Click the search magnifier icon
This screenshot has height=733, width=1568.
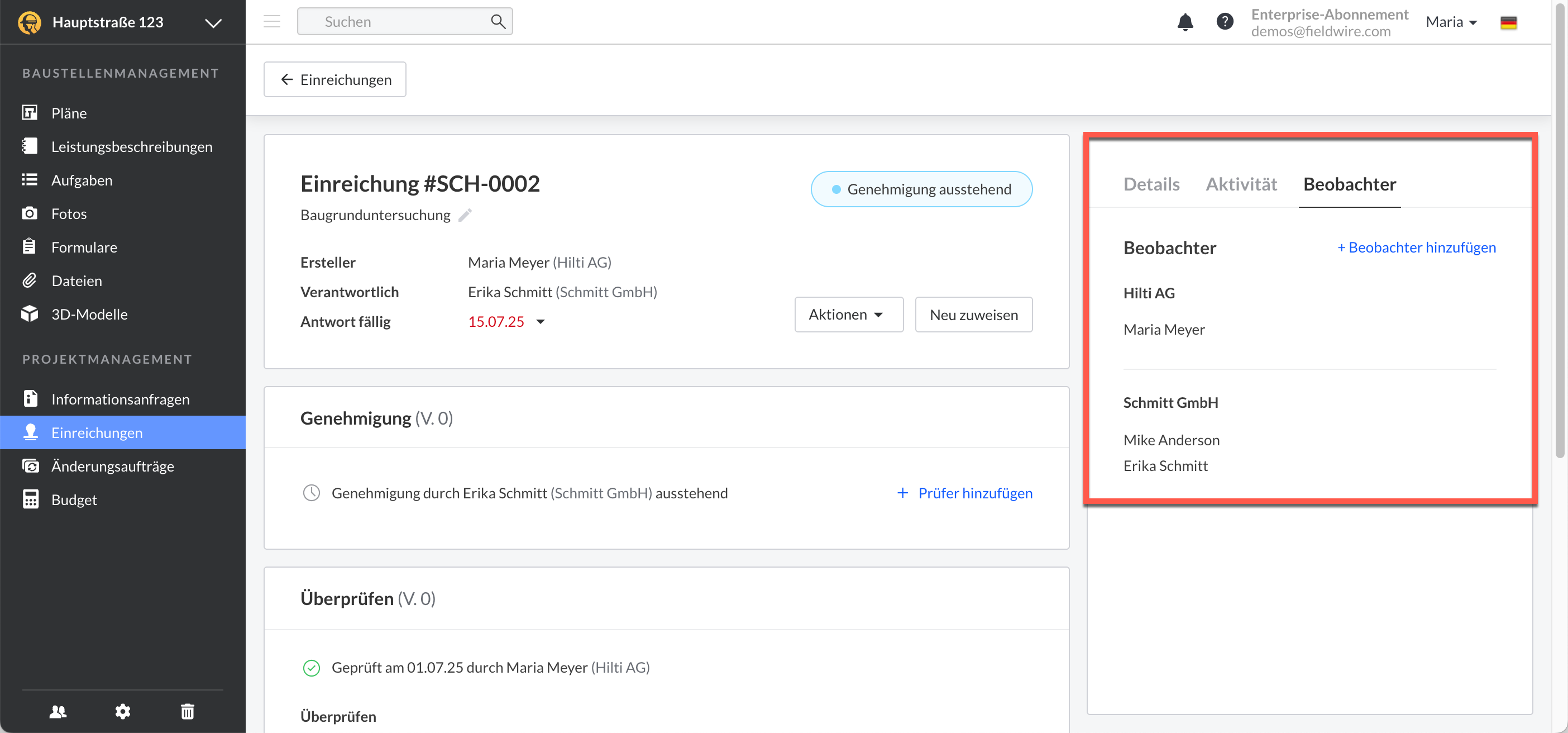click(x=498, y=21)
